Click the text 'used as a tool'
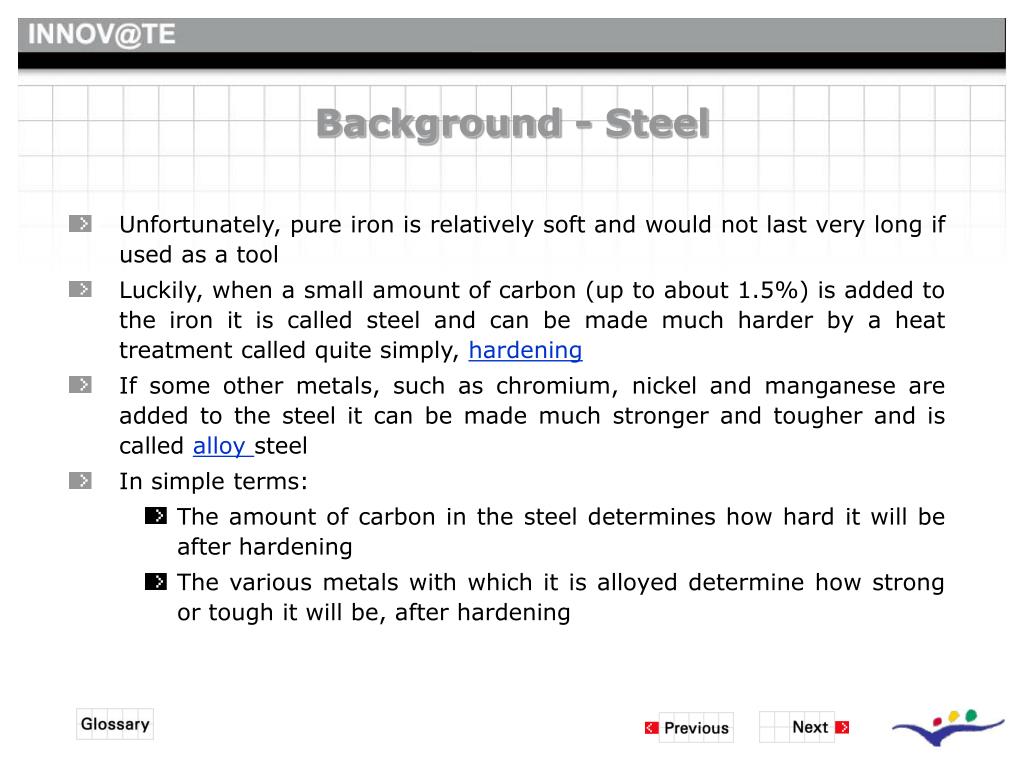Viewport: 1024px width, 768px height. (x=199, y=255)
